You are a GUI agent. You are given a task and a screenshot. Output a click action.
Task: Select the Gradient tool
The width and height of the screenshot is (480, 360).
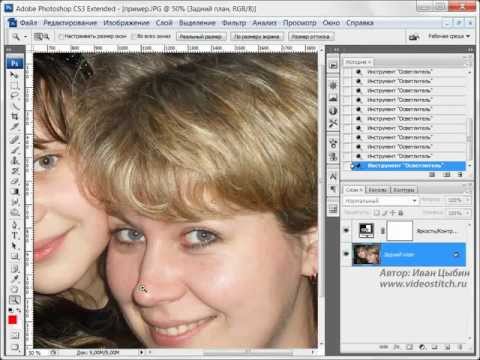click(14, 191)
